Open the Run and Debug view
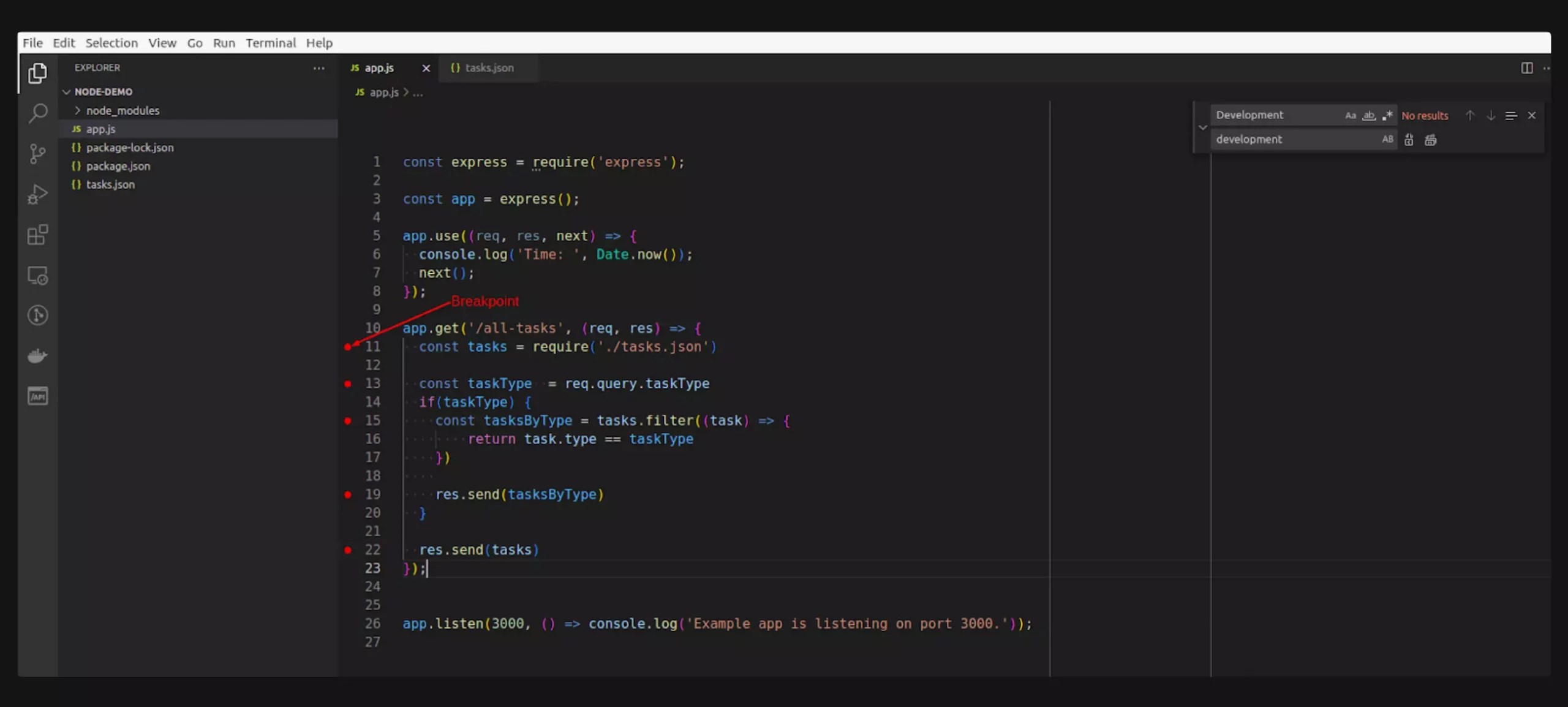 click(37, 194)
